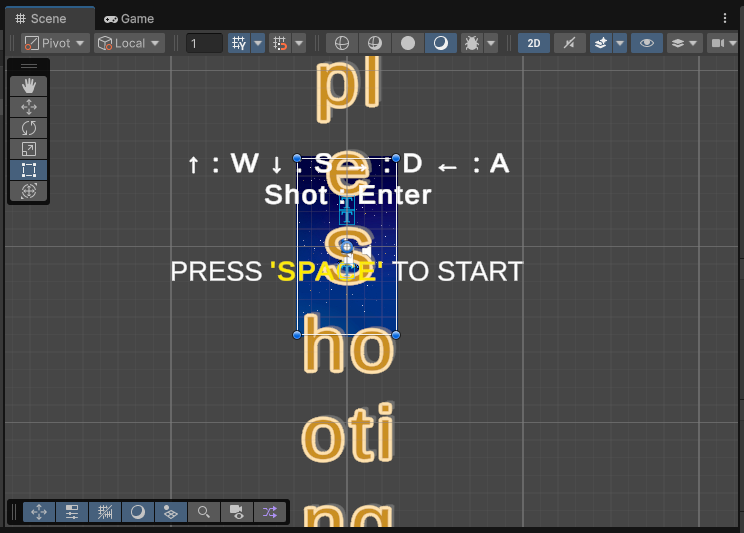The height and width of the screenshot is (533, 744).
Task: Select the Rect tool
Action: click(x=29, y=170)
